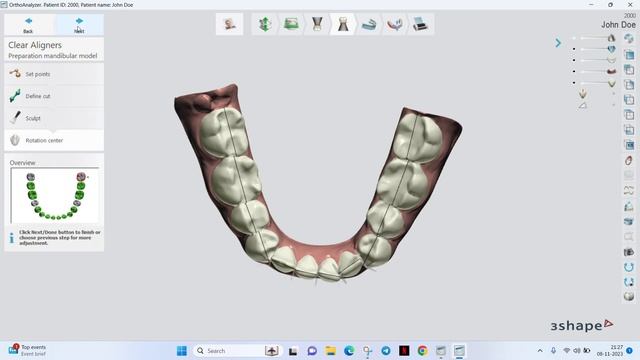
Task: Select the third cube view orientation icon
Action: [x=629, y=84]
